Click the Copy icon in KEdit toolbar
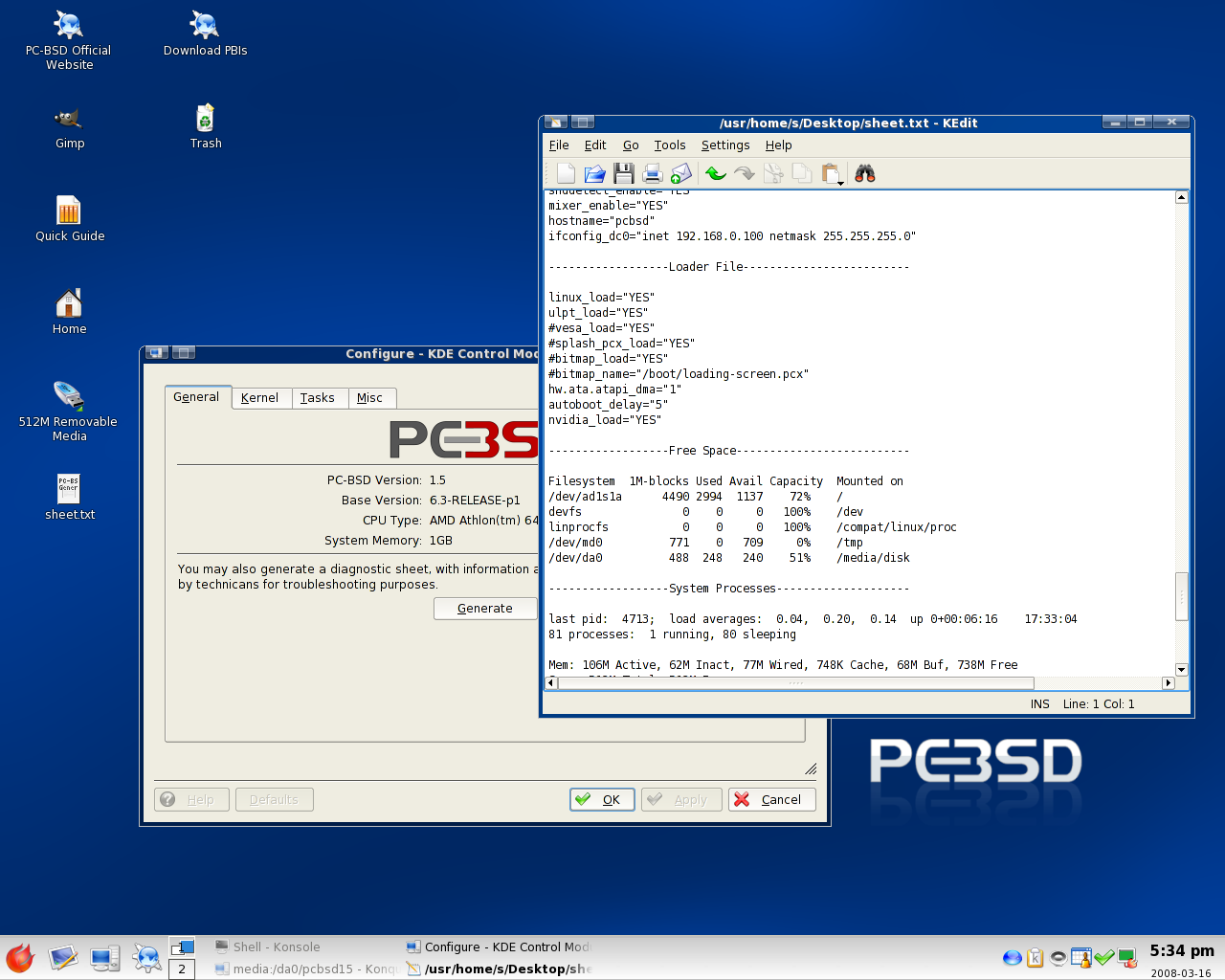The width and height of the screenshot is (1225, 980). 802,173
